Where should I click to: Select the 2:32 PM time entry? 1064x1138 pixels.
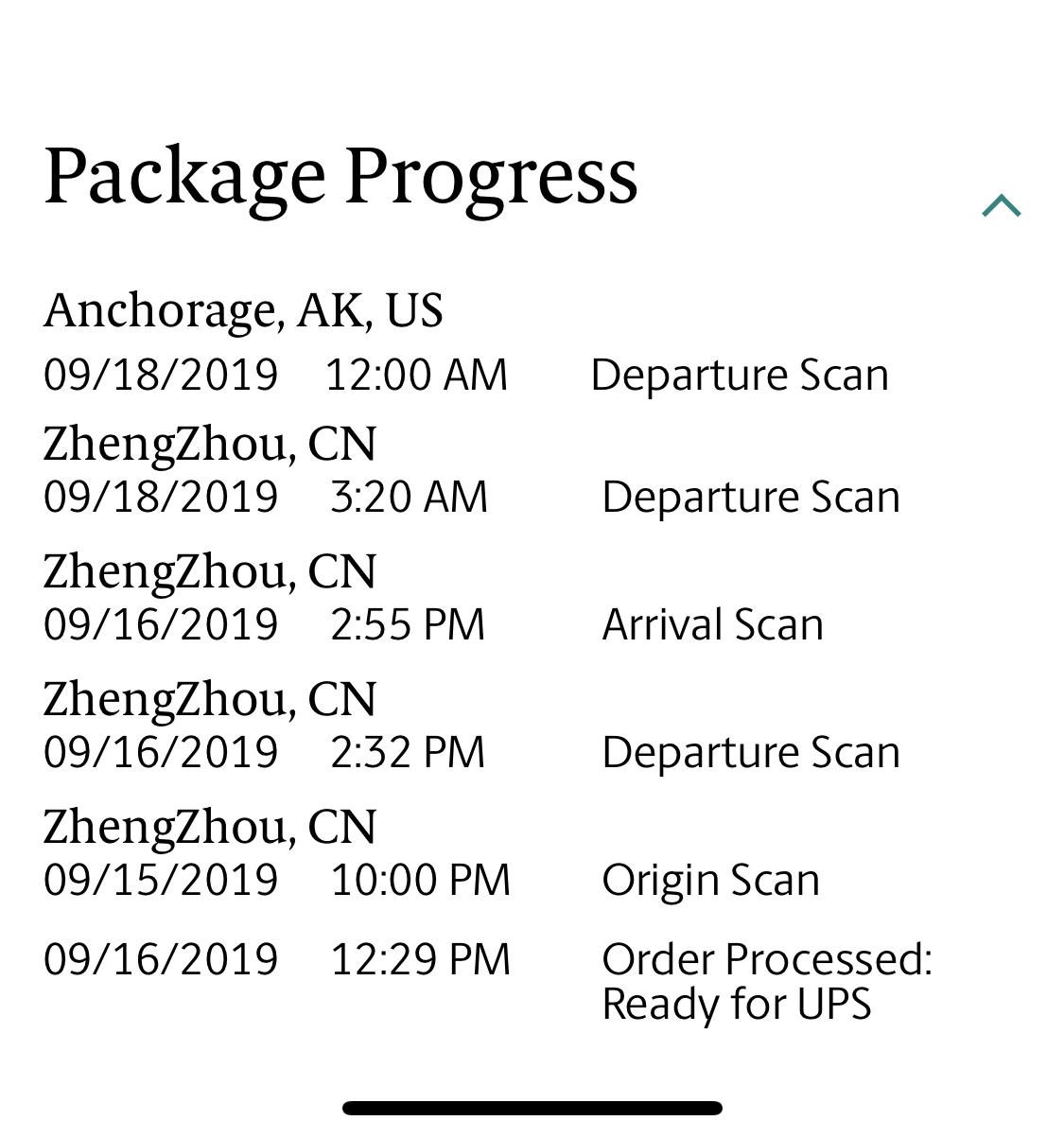point(408,753)
